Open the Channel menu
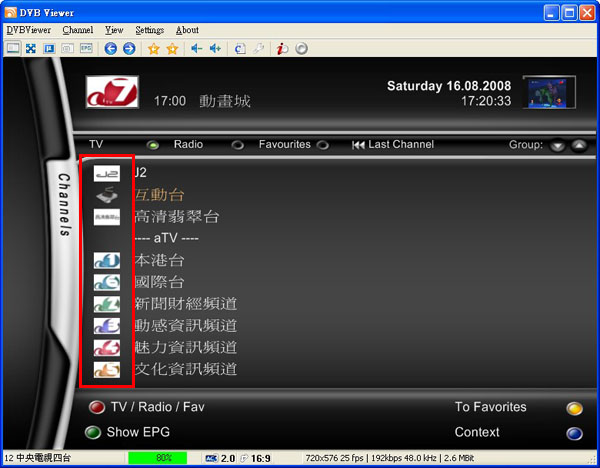Viewport: 600px width, 468px height. (77, 30)
